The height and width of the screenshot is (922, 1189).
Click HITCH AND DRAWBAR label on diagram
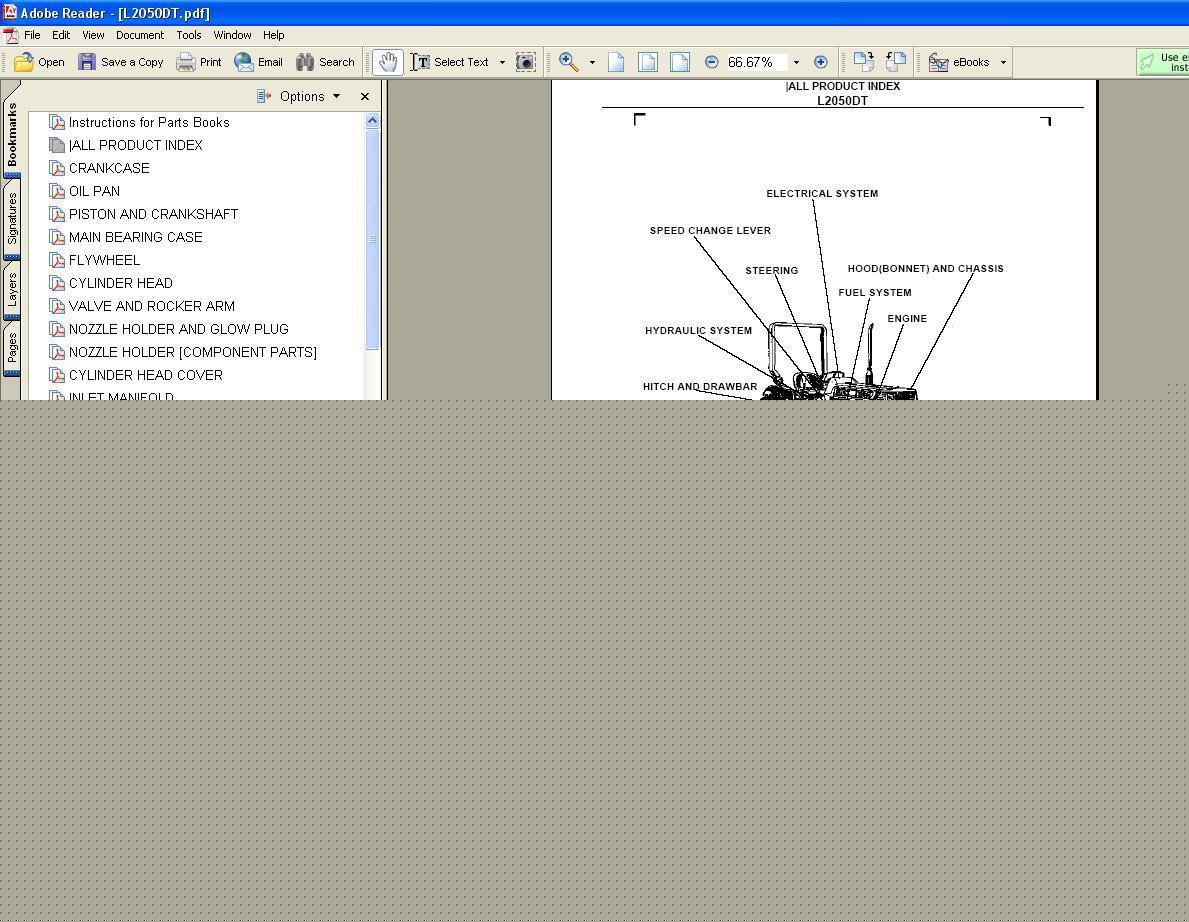click(x=700, y=387)
